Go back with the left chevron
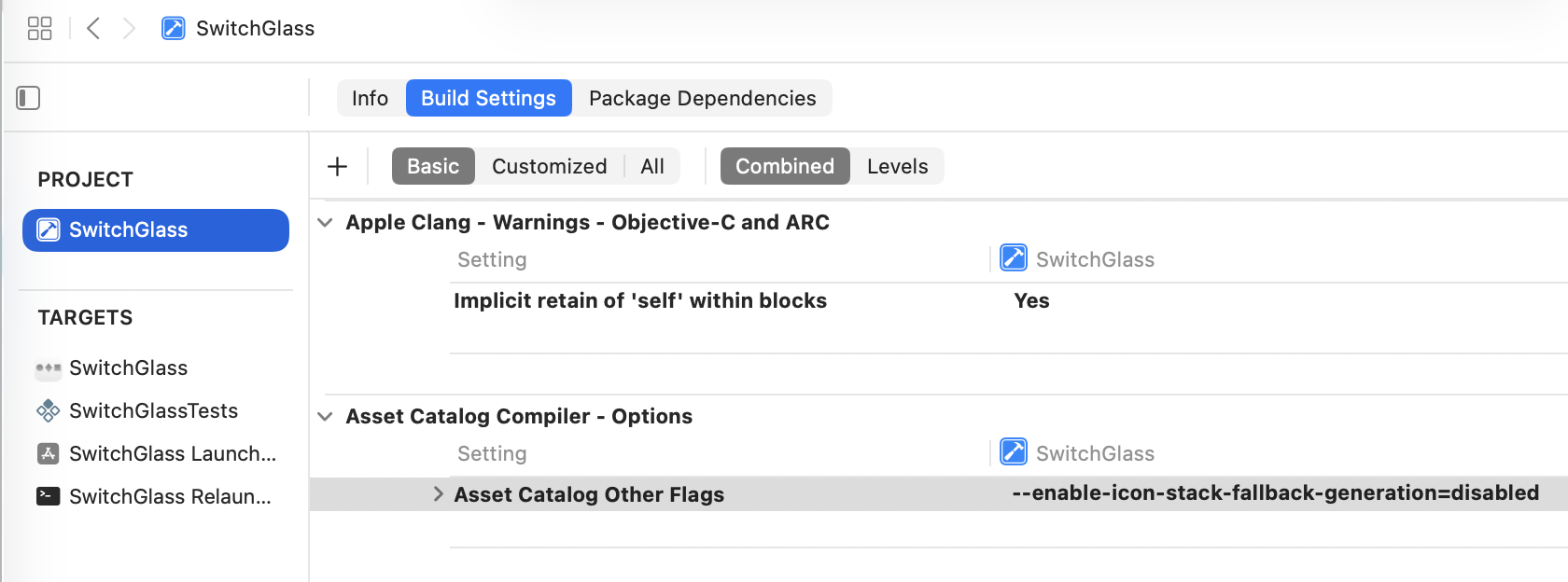 click(93, 28)
